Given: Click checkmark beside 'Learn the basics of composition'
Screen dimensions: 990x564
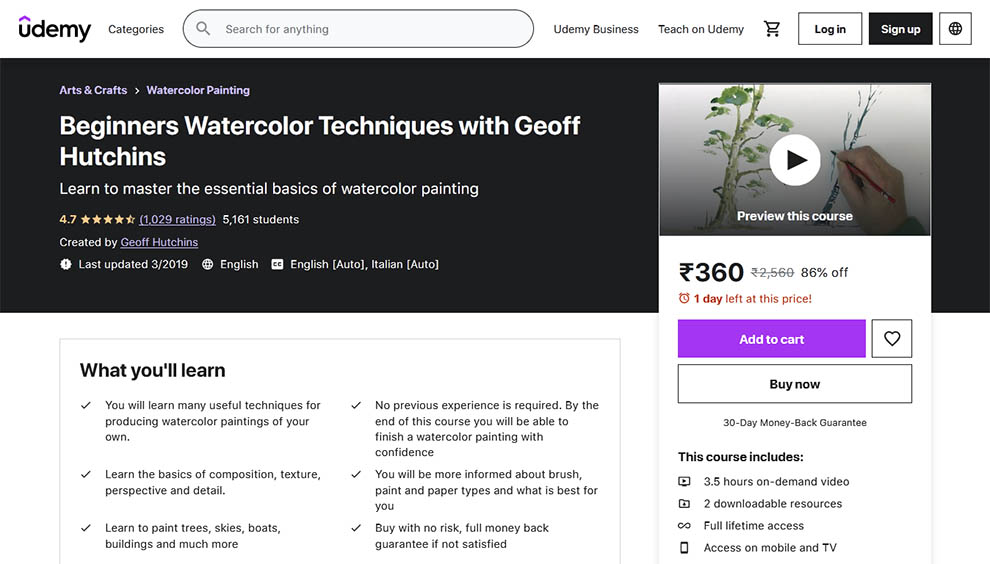Looking at the screenshot, I should coord(86,474).
